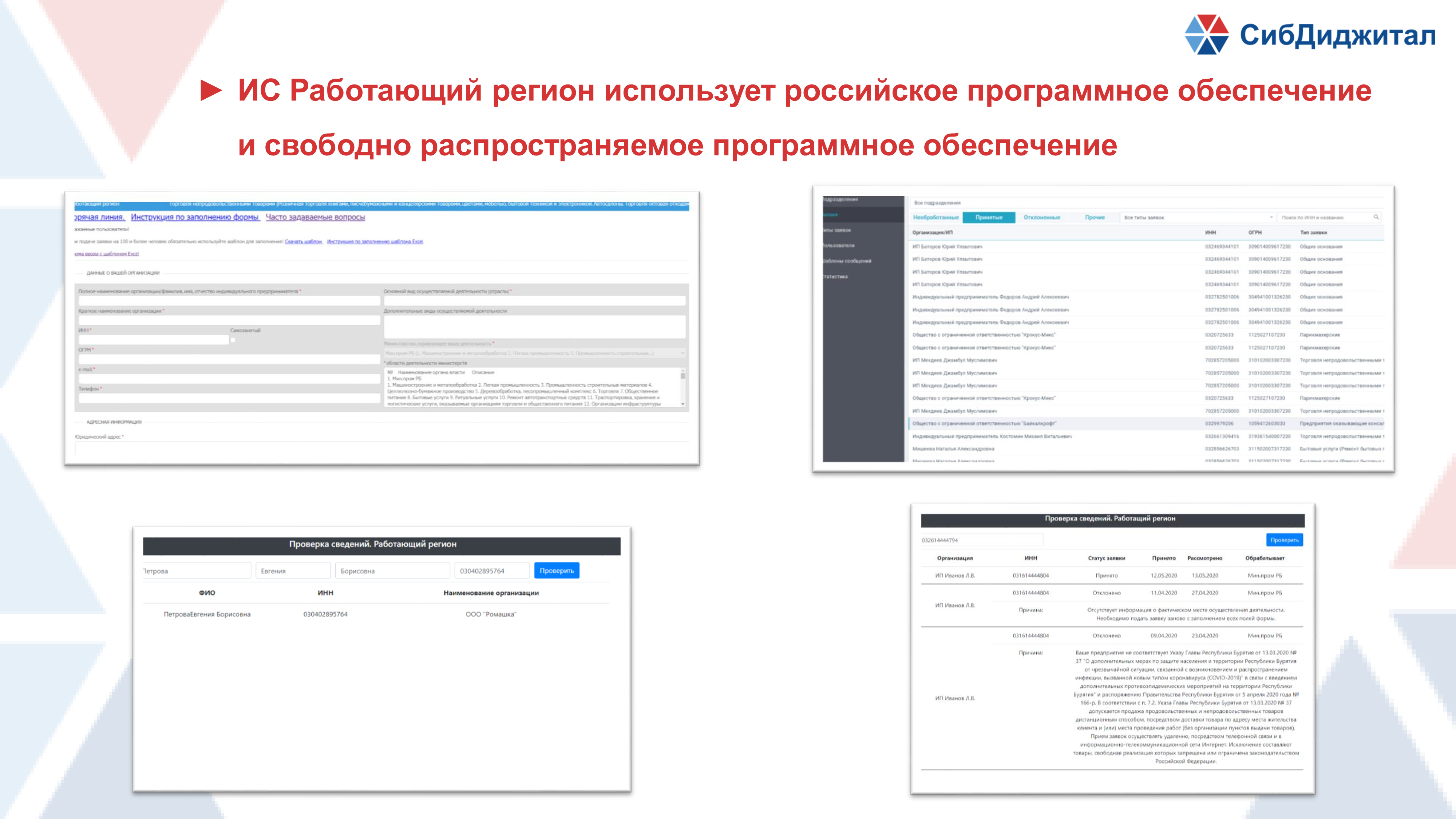Click the INN field with 032614444794
Viewport: 1456px width, 819px height.
point(982,540)
